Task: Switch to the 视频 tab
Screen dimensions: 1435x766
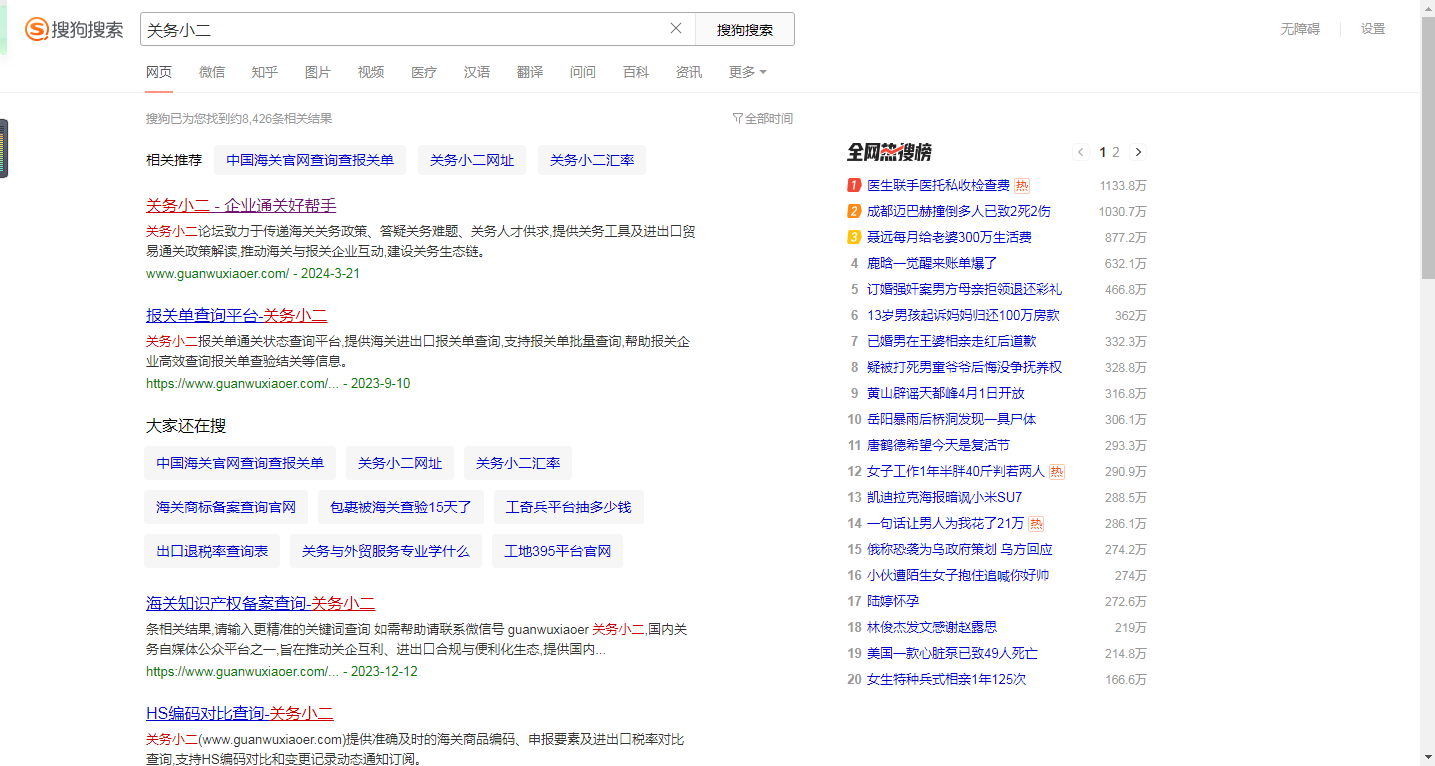Action: 371,72
